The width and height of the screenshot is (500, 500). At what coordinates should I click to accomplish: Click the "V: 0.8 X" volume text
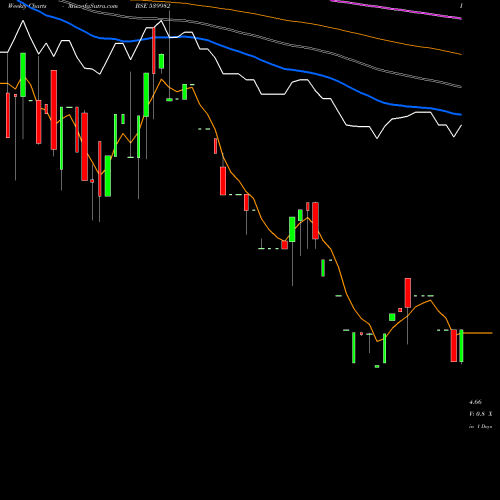click(x=481, y=414)
